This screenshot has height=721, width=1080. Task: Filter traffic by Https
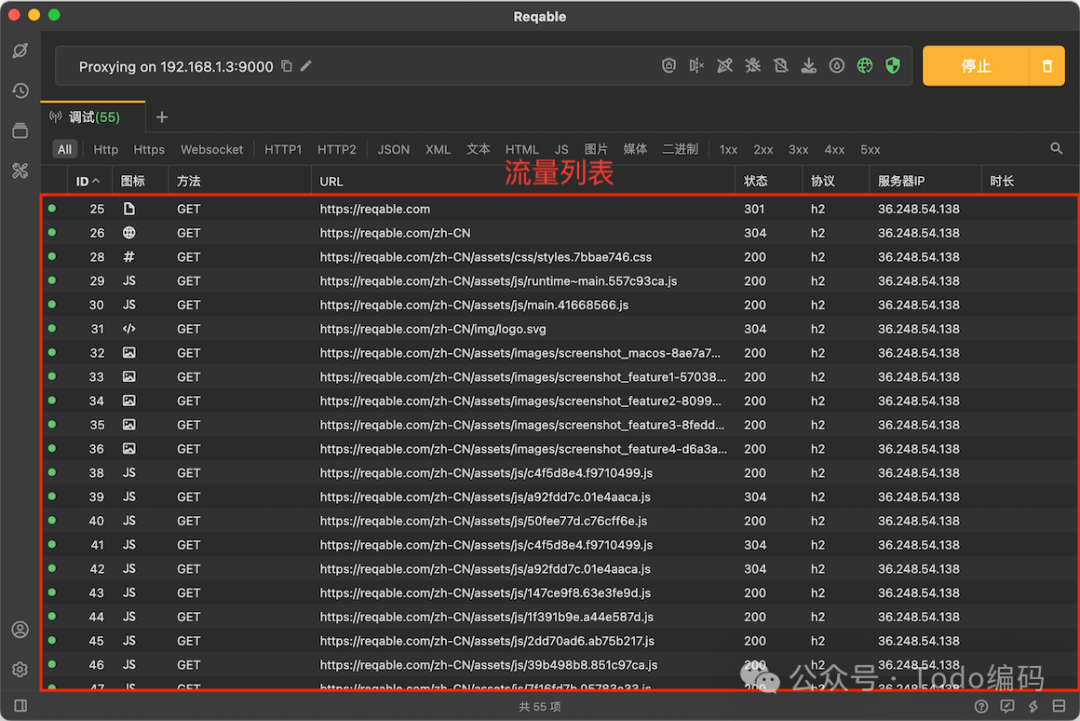pos(149,149)
